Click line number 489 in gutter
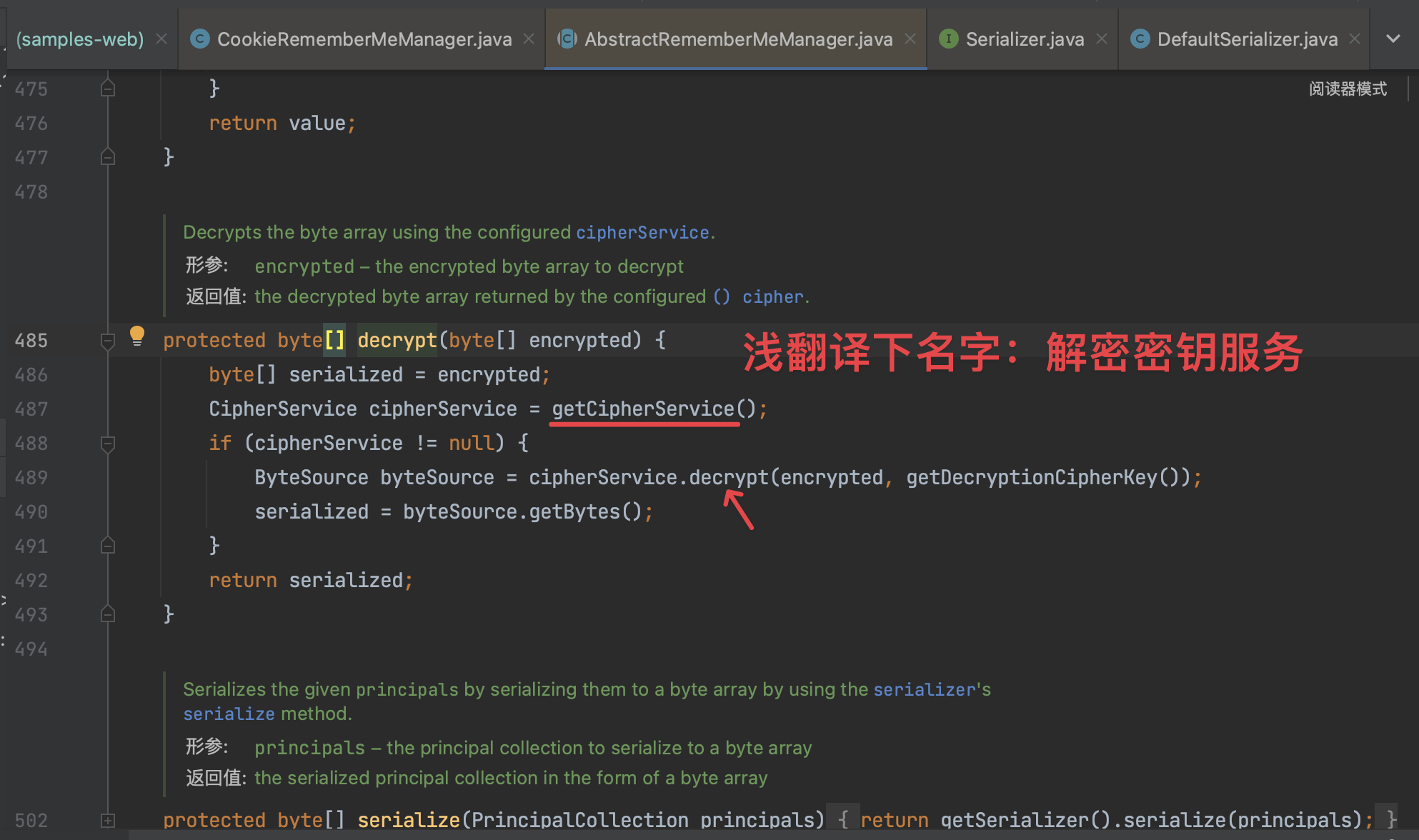 (31, 478)
